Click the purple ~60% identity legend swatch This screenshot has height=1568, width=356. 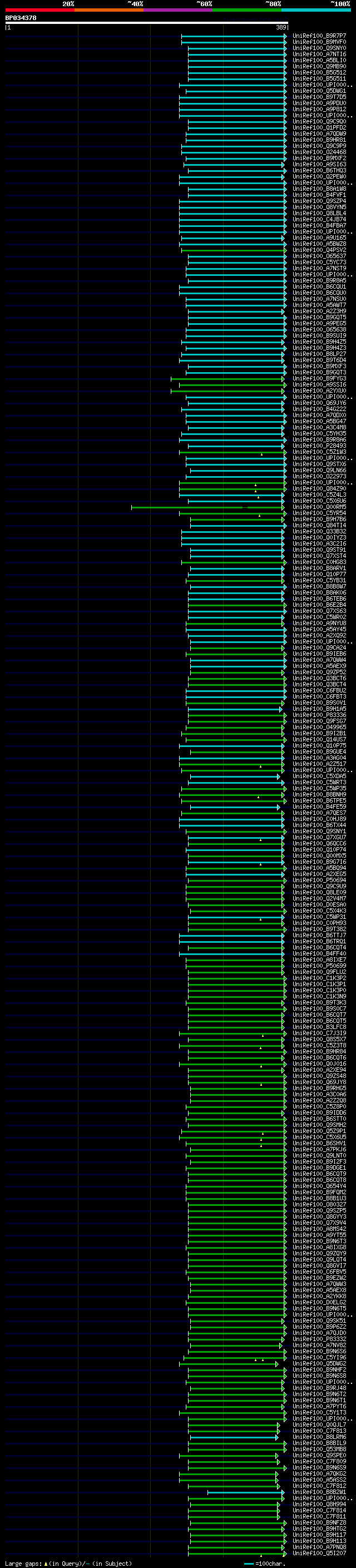tap(179, 10)
